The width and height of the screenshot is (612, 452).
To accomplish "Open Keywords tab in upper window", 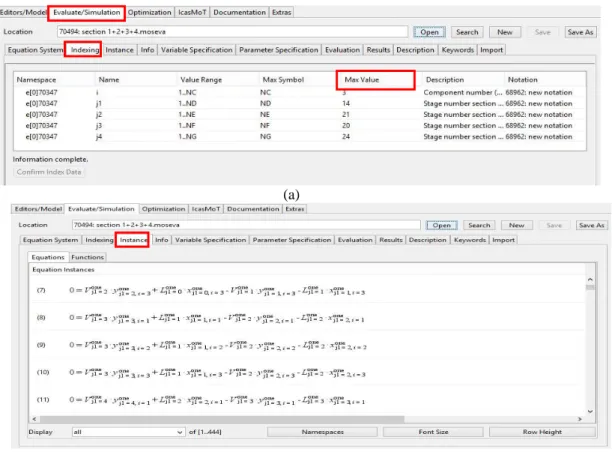I will coord(457,50).
